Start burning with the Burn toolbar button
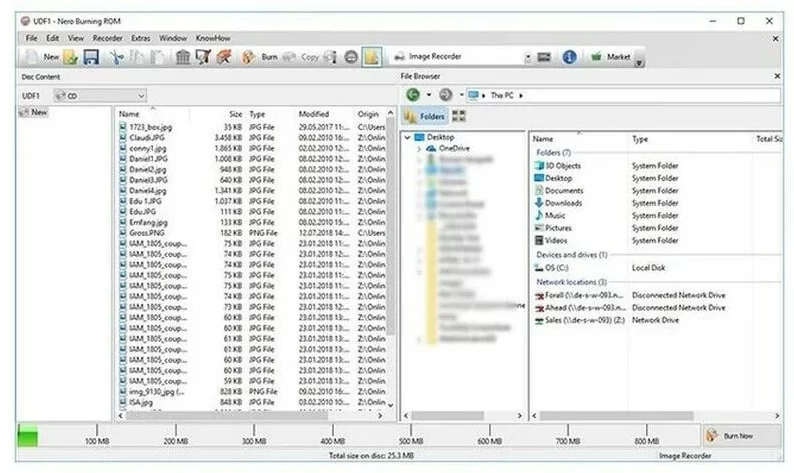 (260, 57)
